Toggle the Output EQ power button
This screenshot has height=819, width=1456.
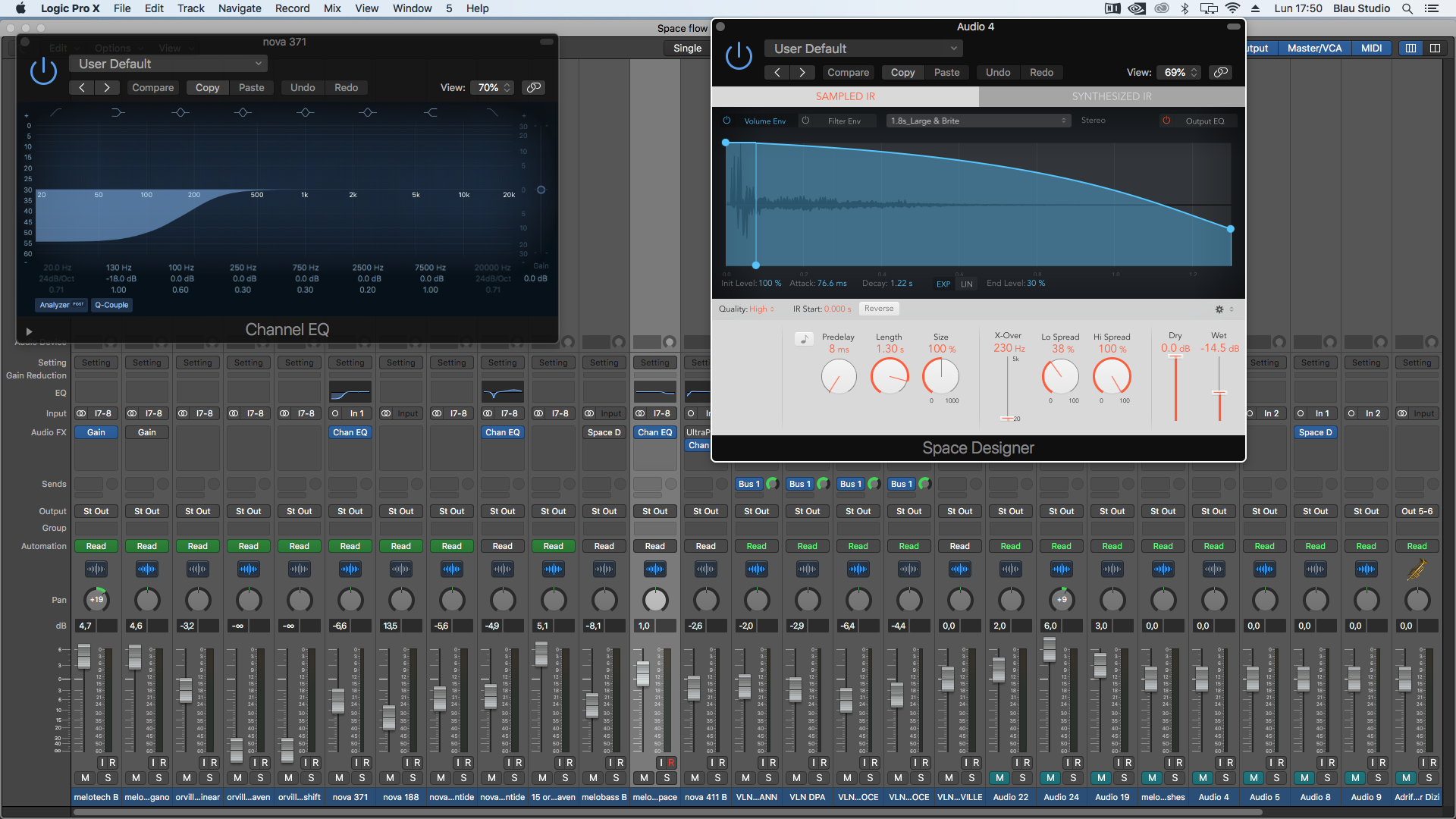pos(1166,121)
